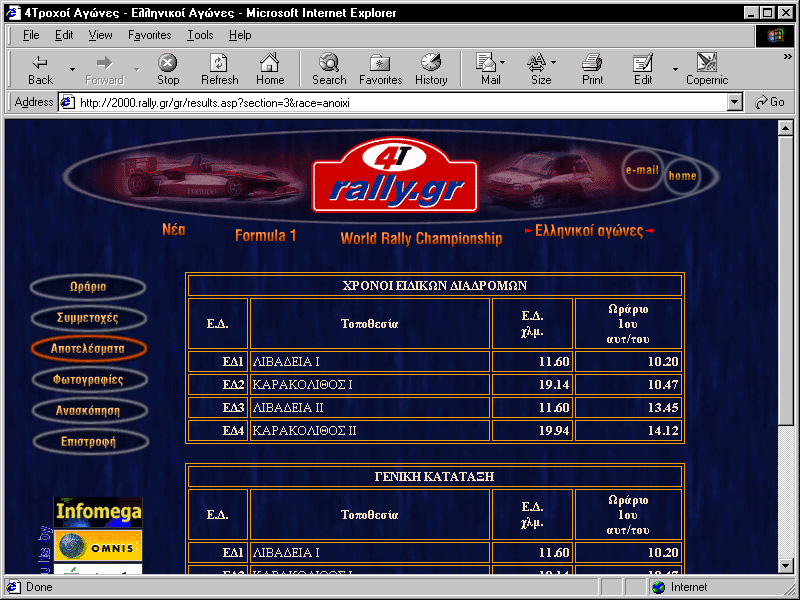Click the Windows logo throbber
Viewport: 800px width, 600px height.
(774, 35)
